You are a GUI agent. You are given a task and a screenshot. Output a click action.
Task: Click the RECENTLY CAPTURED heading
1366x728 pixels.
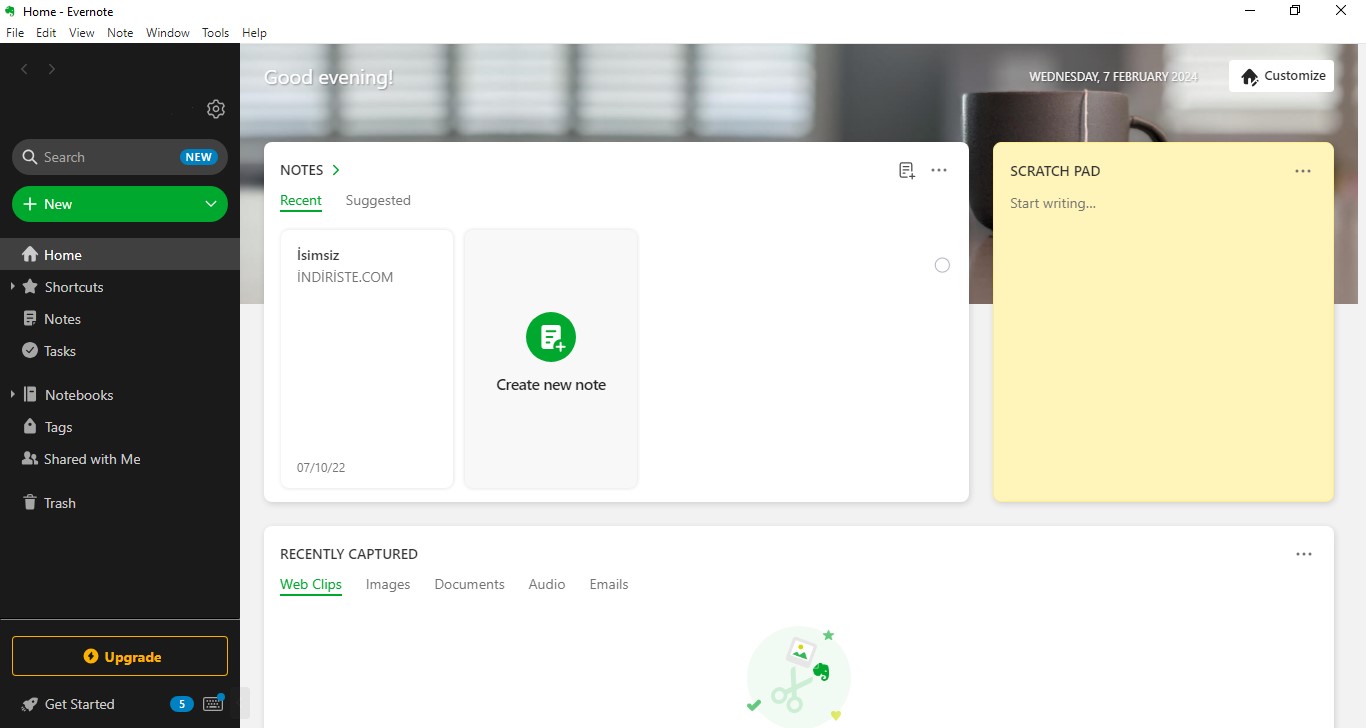(x=349, y=554)
